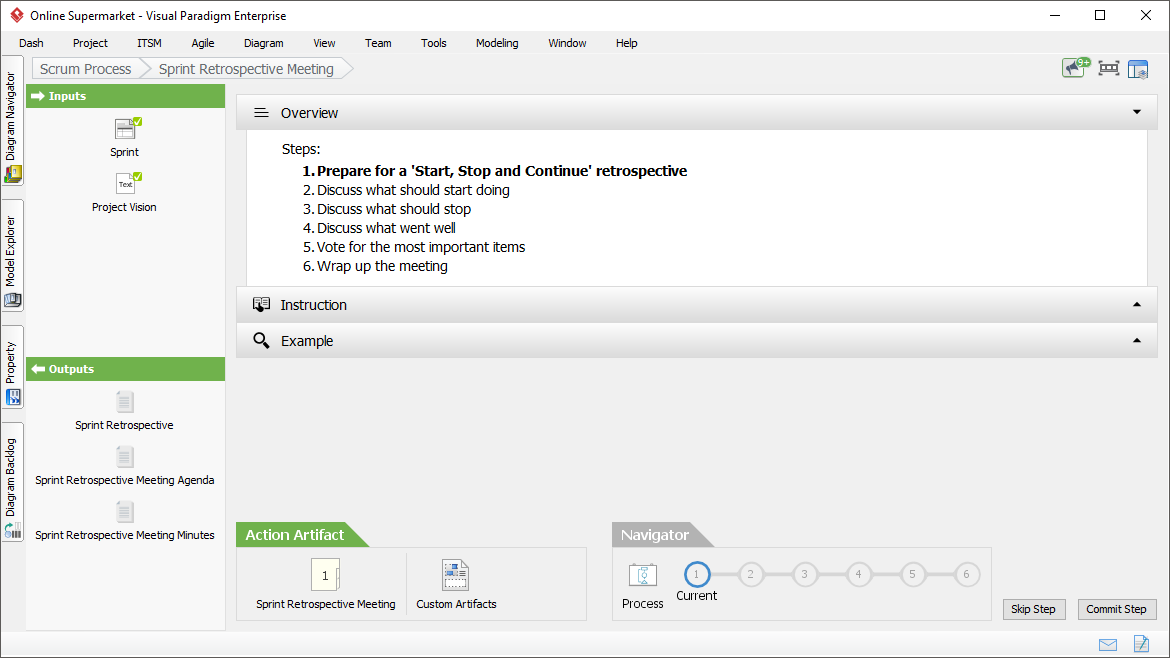Open the Diagram Backlog side tab
The height and width of the screenshot is (658, 1170).
12,482
